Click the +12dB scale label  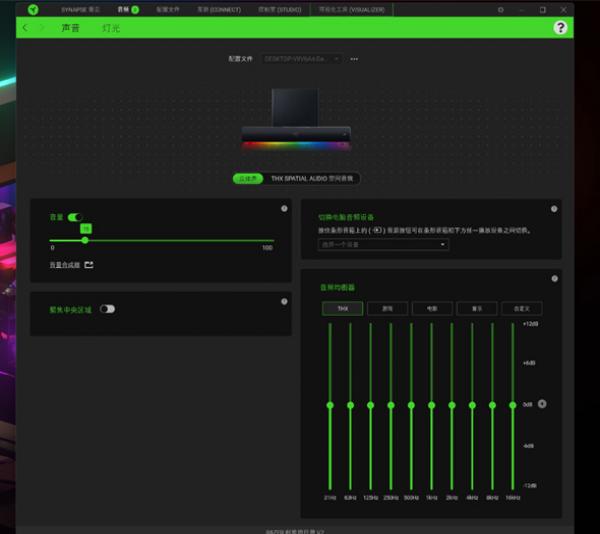pyautogui.click(x=530, y=324)
